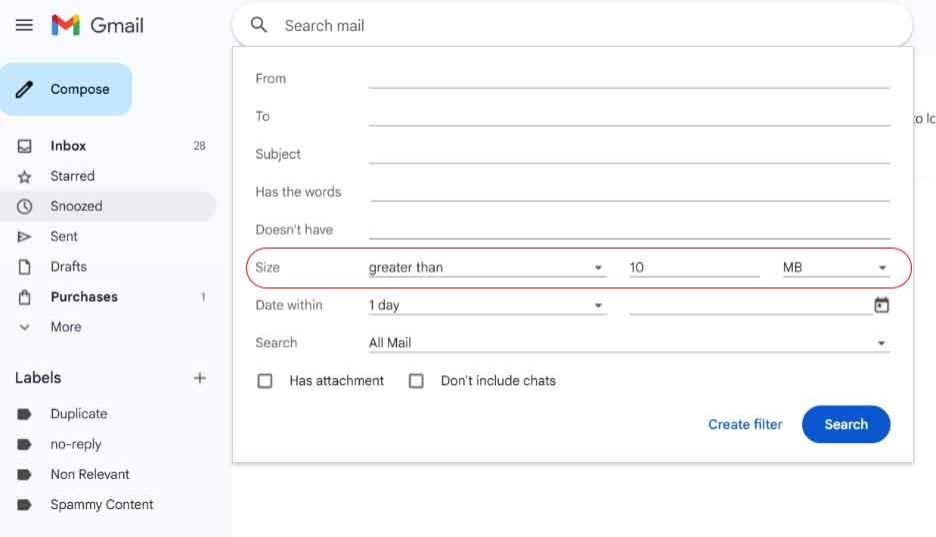This screenshot has width=936, height=537.
Task: Enable the Has attachment checkbox
Action: pos(265,381)
